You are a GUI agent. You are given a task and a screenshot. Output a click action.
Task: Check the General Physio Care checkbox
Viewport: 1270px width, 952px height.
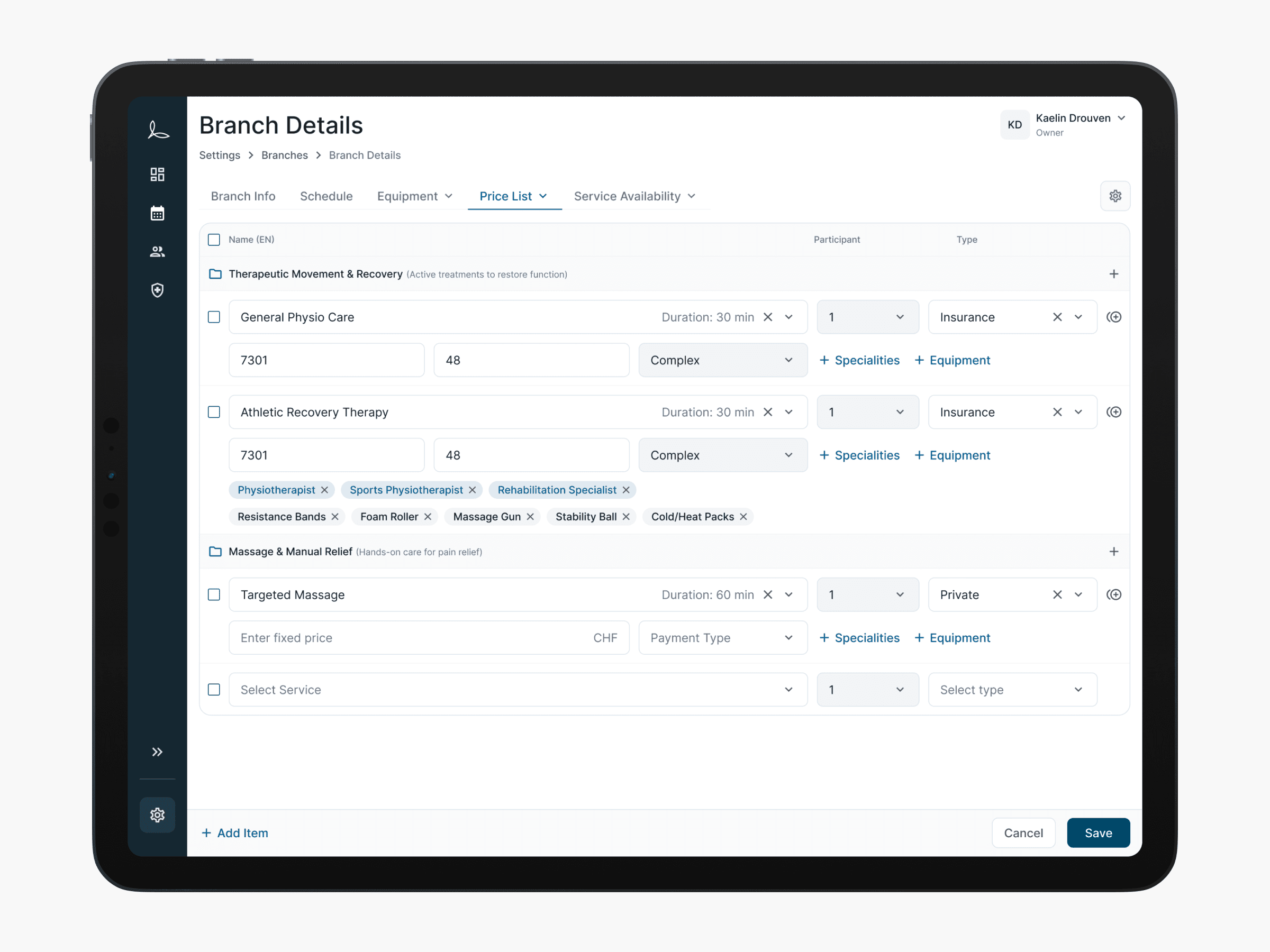click(x=214, y=317)
